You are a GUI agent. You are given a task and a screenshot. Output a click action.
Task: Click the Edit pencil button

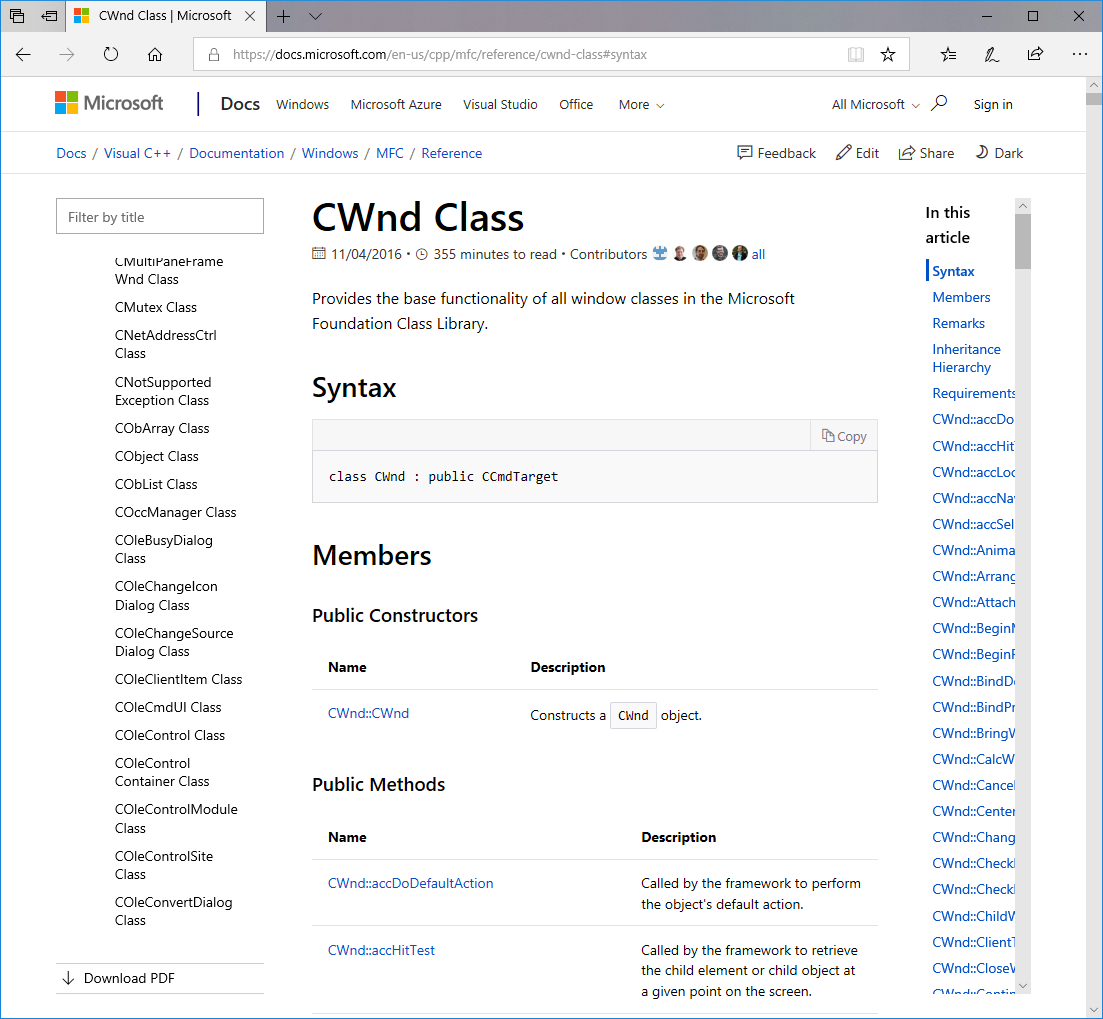[857, 153]
